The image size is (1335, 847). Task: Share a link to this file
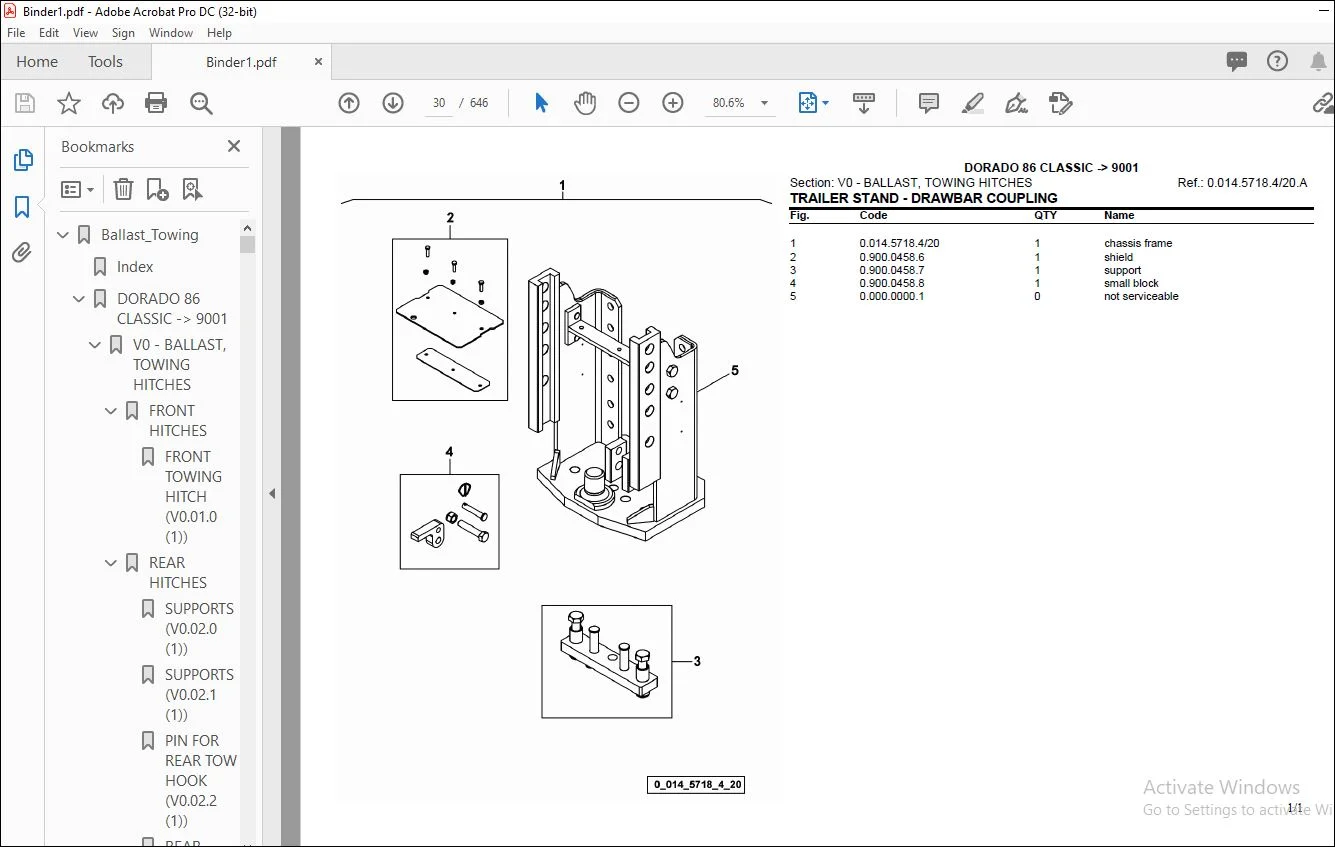pos(1323,103)
